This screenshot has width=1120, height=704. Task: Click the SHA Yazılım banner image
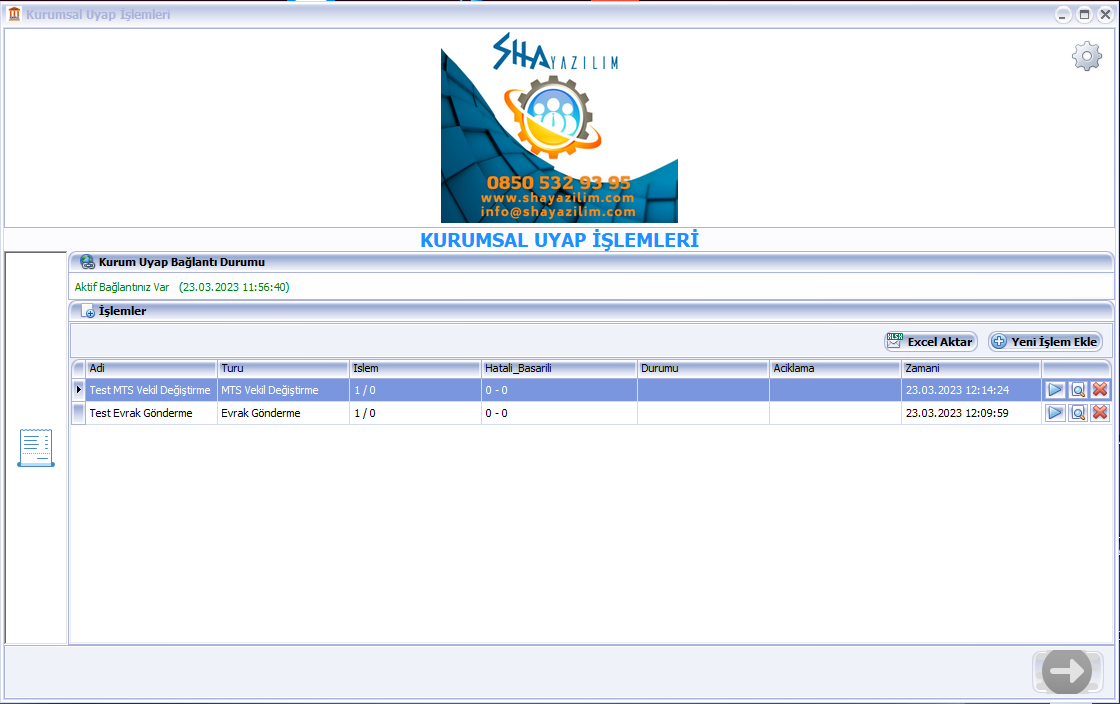coord(559,127)
